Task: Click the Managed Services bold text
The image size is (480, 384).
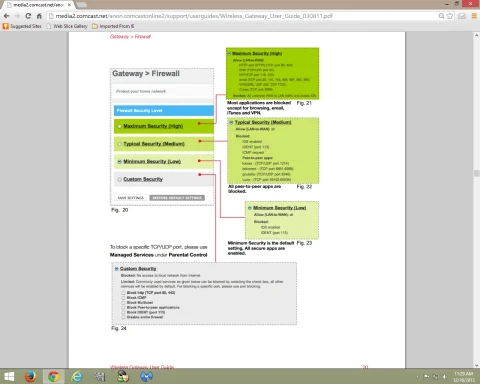Action: [x=132, y=255]
